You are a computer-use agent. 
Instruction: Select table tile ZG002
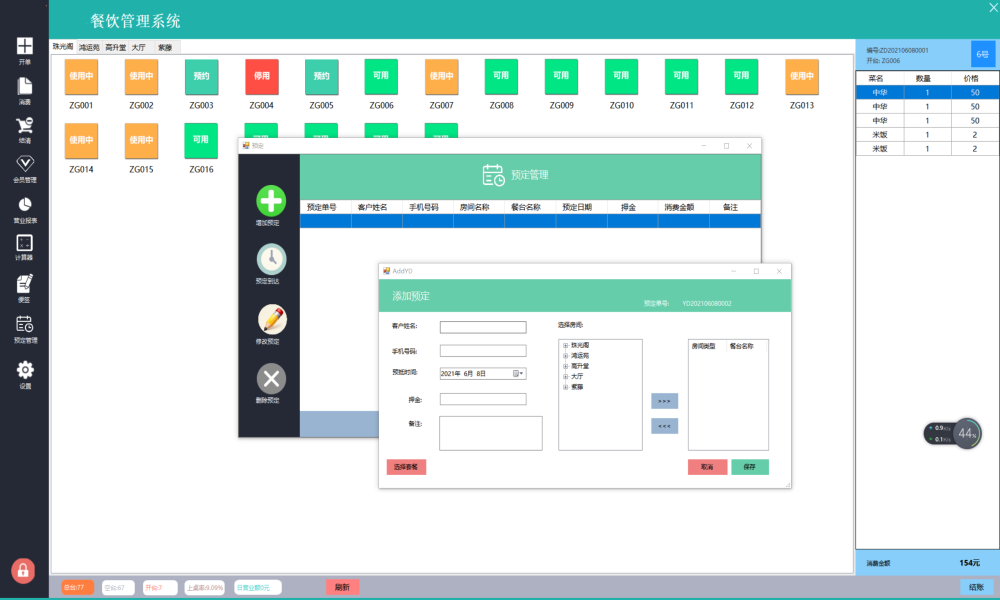click(141, 77)
